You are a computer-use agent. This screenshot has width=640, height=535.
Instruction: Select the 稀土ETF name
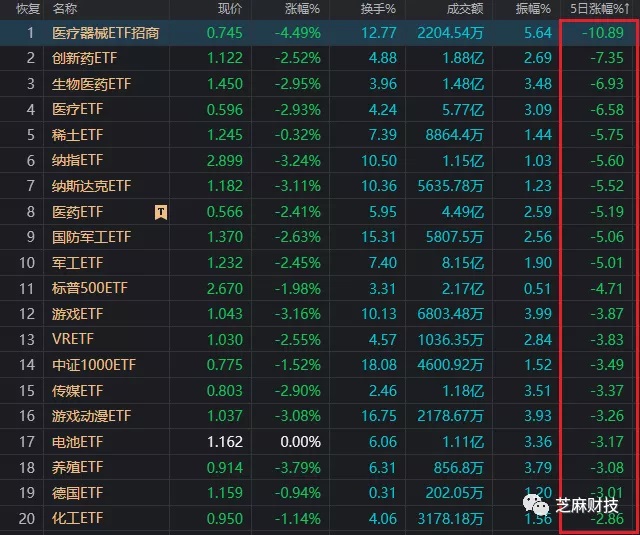[77, 135]
